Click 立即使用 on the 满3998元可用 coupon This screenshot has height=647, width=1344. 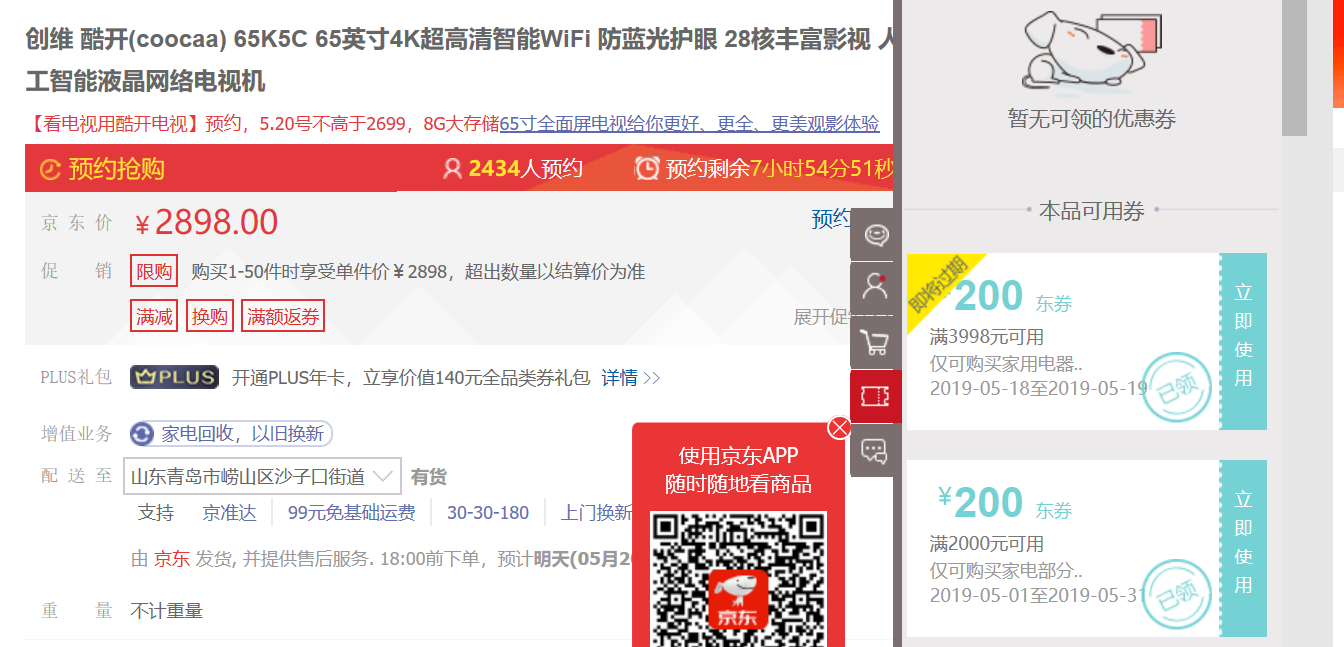point(1243,341)
